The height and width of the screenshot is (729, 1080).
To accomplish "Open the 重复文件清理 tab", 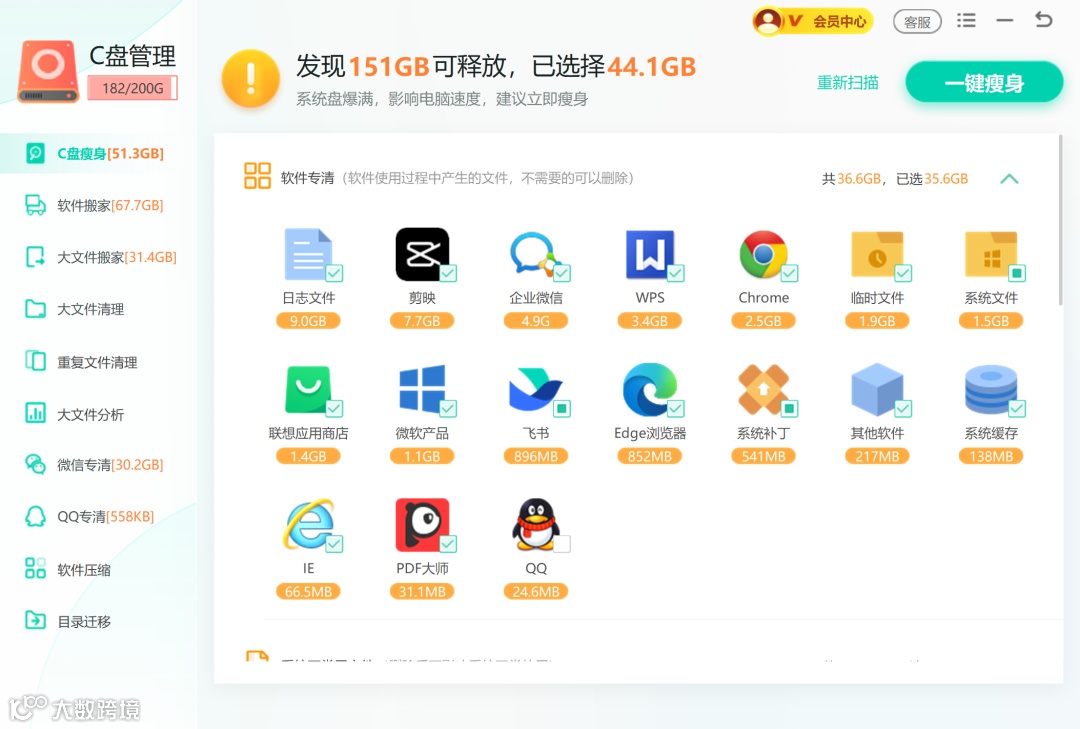I will pyautogui.click(x=98, y=362).
